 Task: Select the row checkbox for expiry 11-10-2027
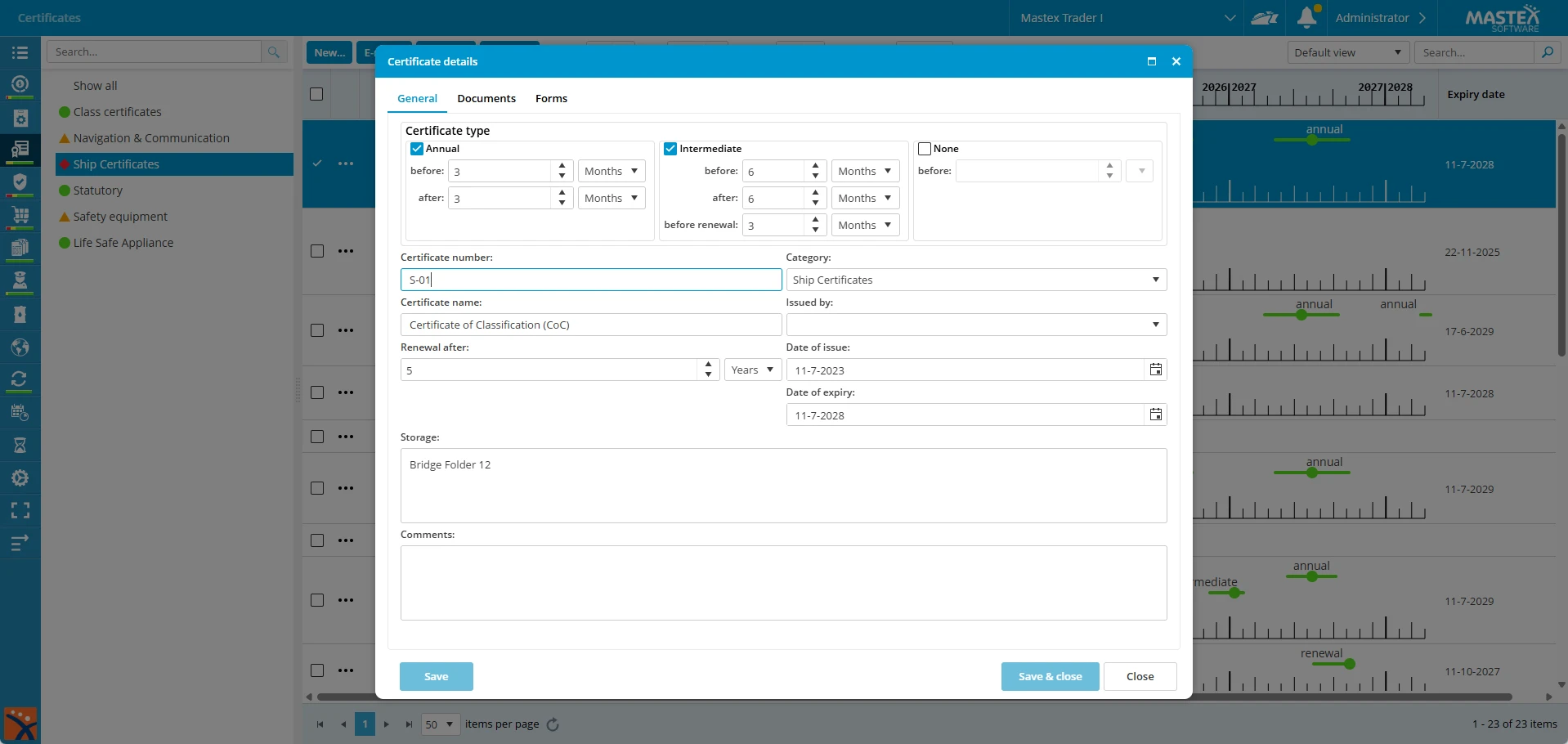(317, 670)
